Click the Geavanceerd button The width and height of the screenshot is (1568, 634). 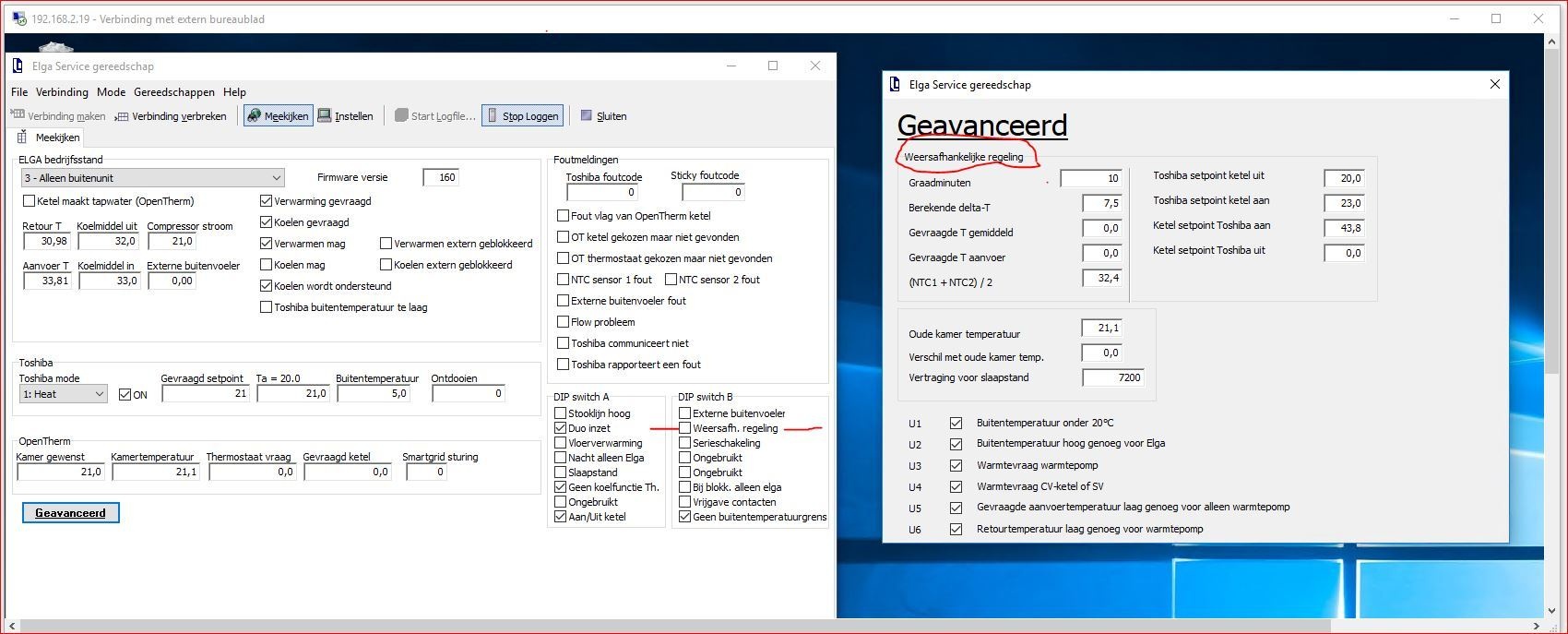tap(71, 513)
